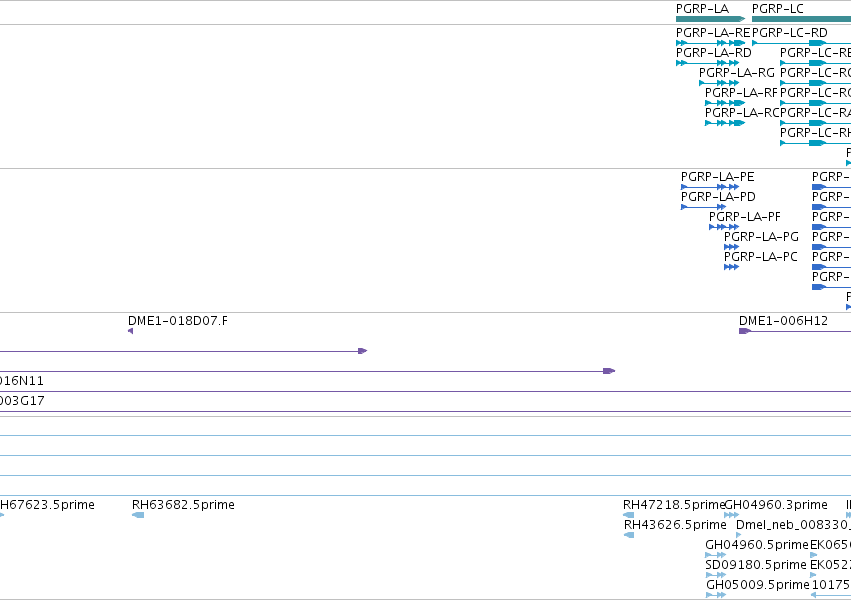
Task: Select protein feature PGRP-LA-PF
Action: [745, 217]
